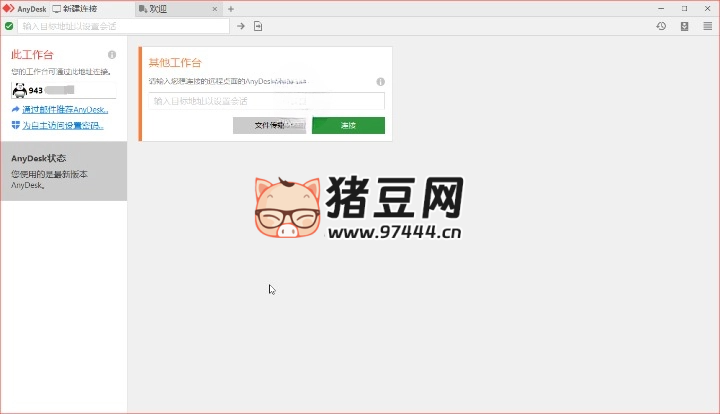Screen dimensions: 720x414
Task: Close the 欢迎 tab
Action: 213,9
